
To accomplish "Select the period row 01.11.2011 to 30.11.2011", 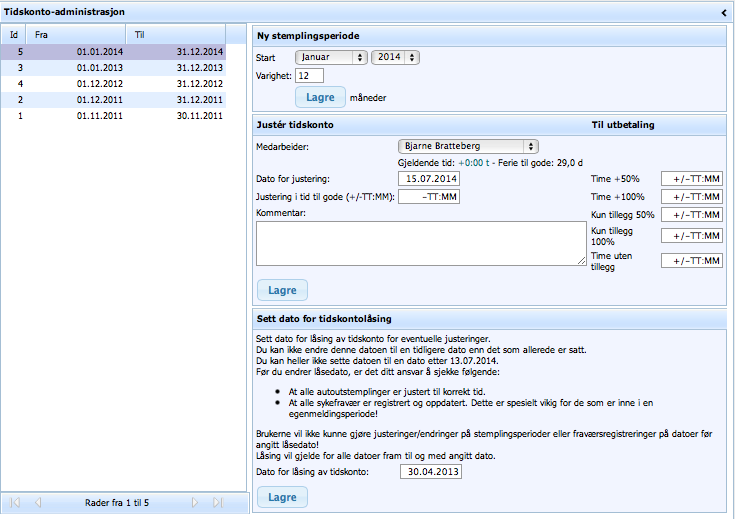I will click(113, 115).
